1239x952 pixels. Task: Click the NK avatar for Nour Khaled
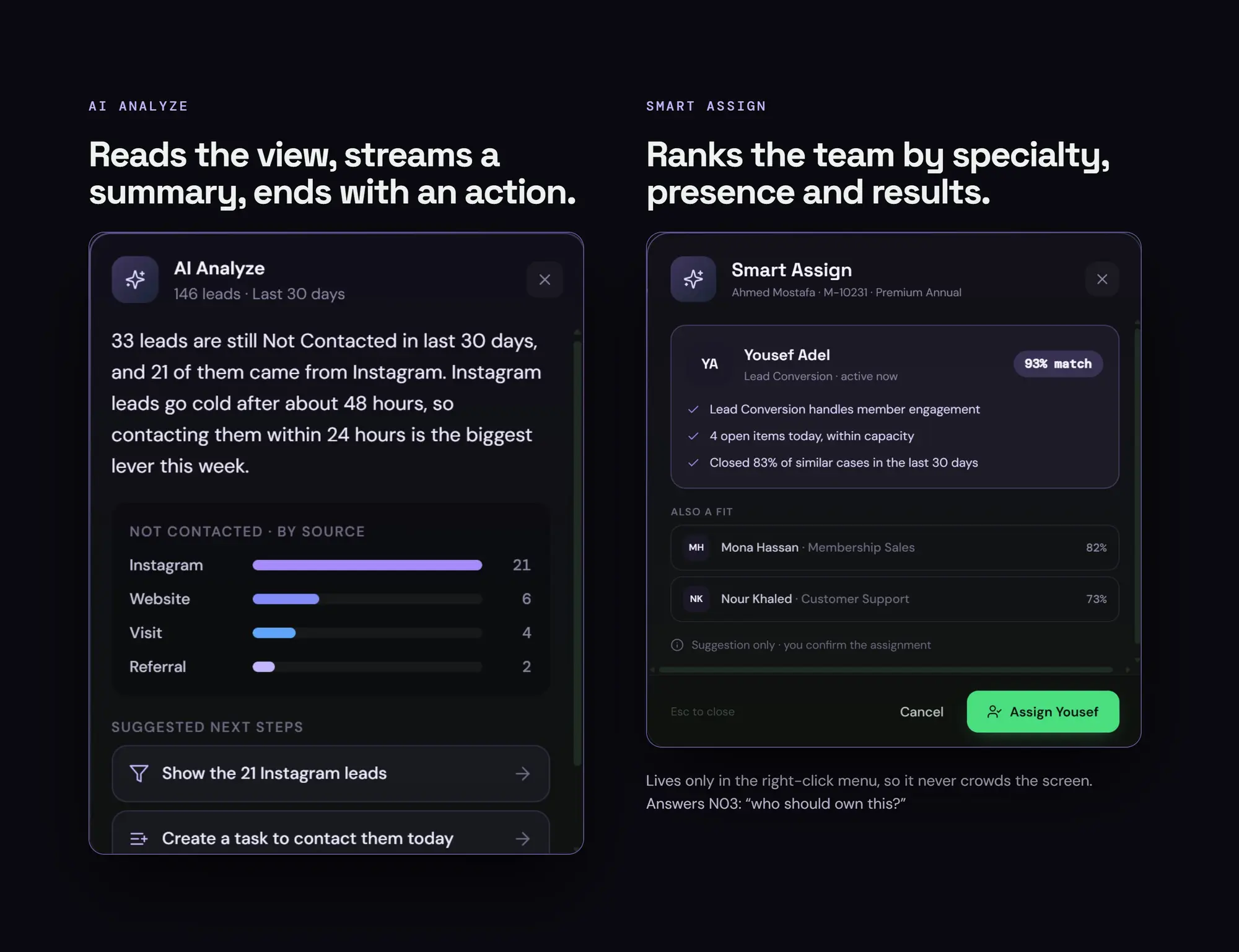[696, 599]
